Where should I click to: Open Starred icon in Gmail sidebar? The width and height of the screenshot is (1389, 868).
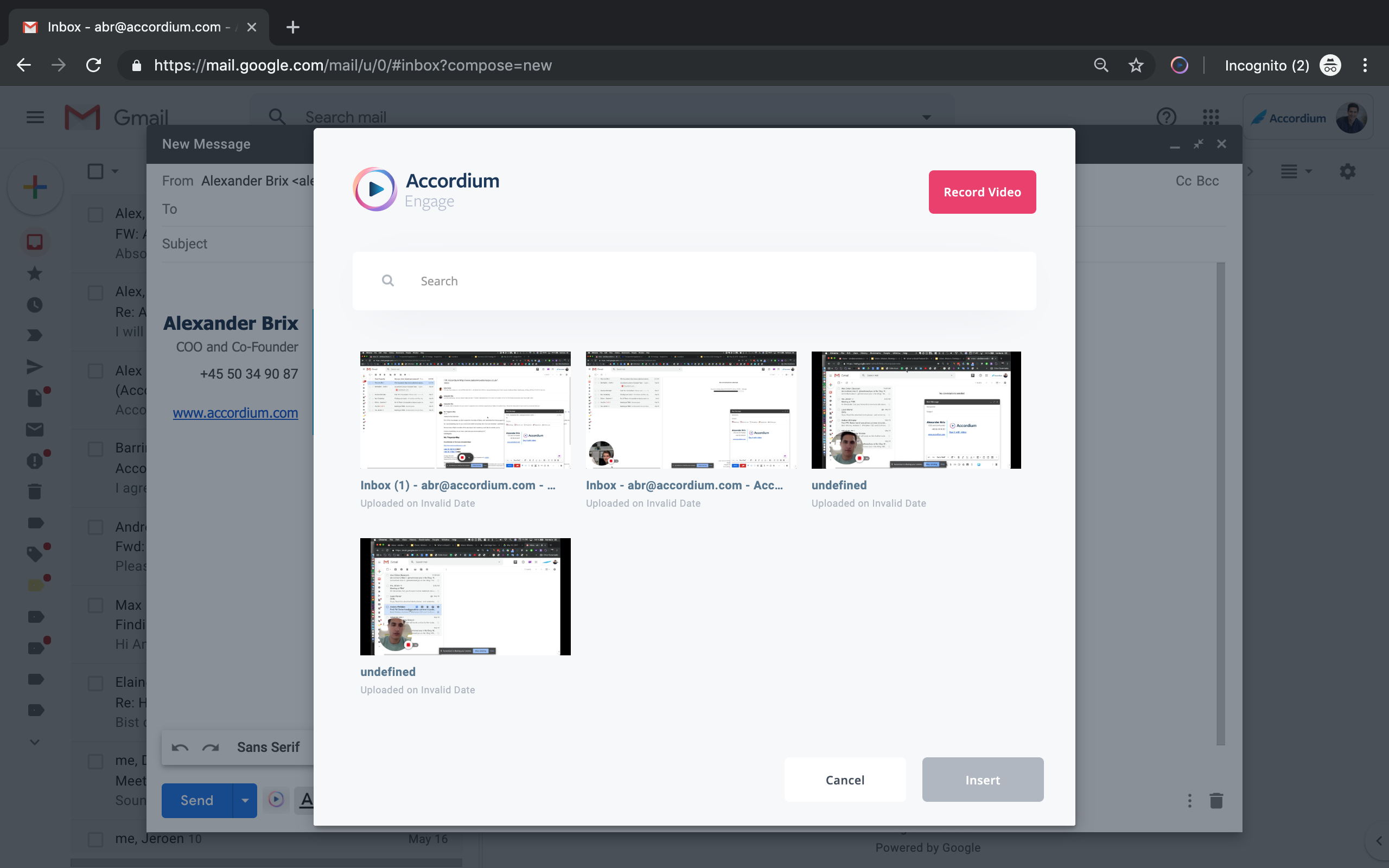click(x=35, y=273)
